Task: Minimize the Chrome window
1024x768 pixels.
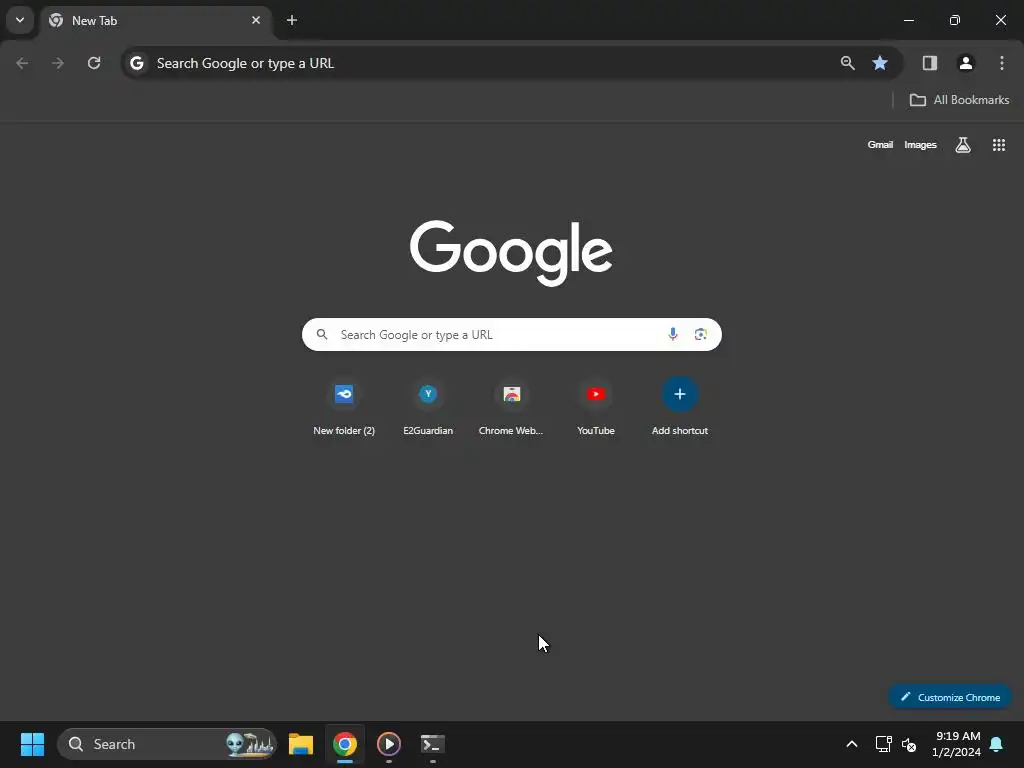Action: click(908, 20)
